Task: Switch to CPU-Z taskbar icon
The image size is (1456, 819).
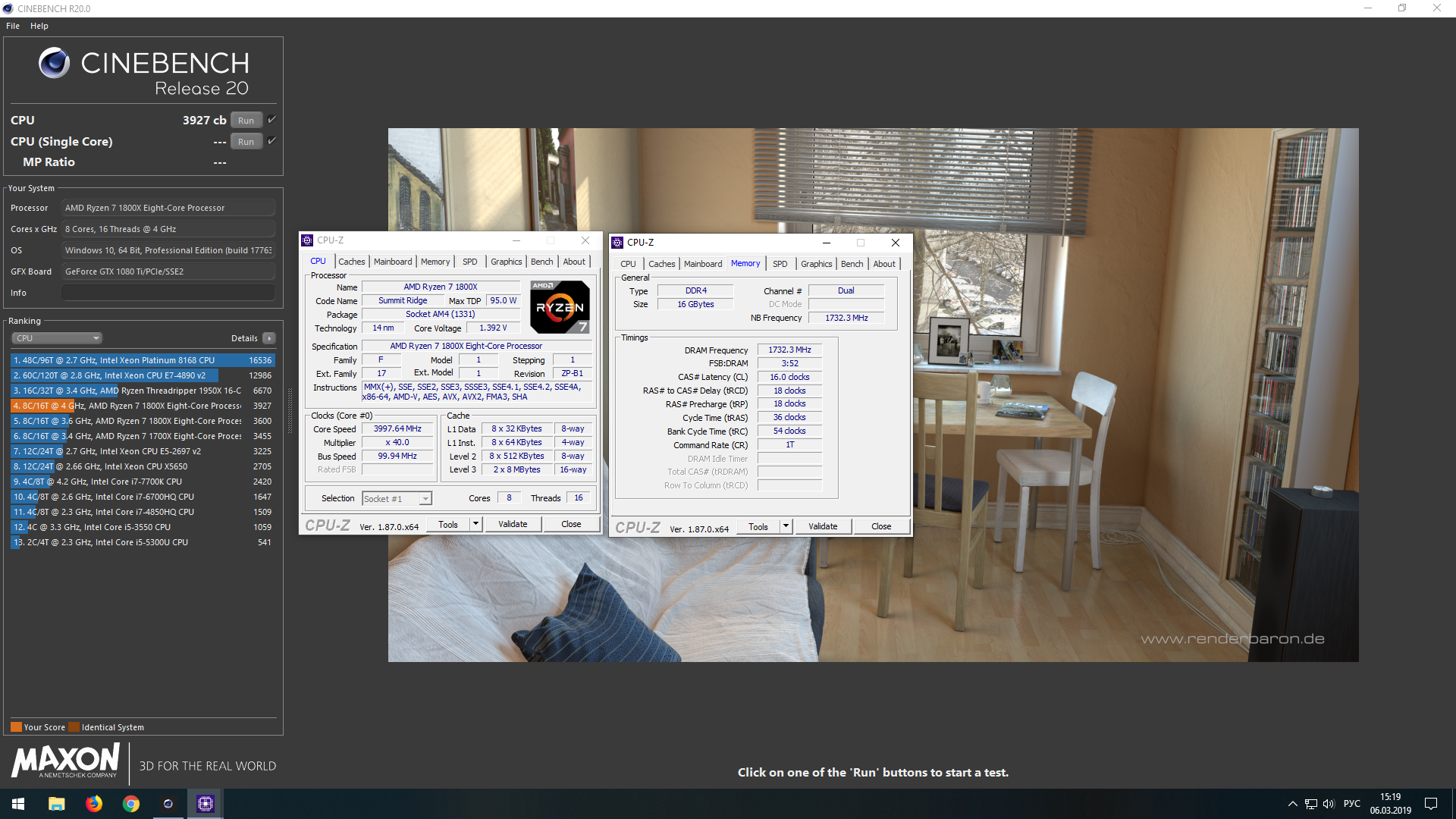Action: point(206,804)
